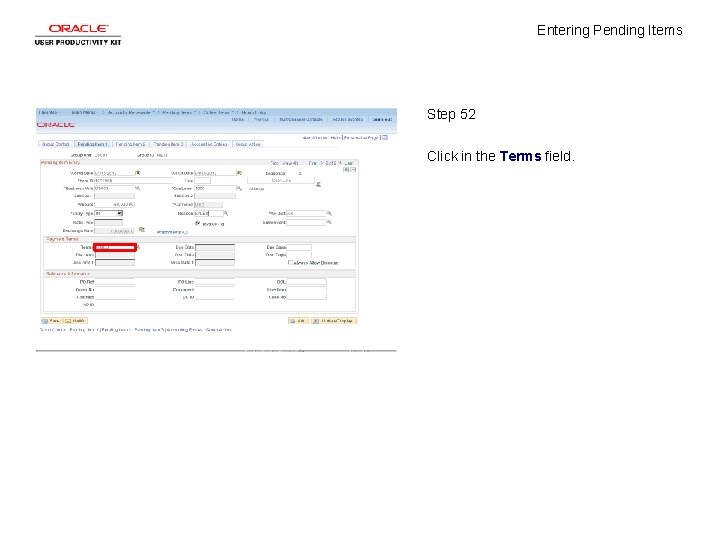Click the View All link

pos(291,163)
